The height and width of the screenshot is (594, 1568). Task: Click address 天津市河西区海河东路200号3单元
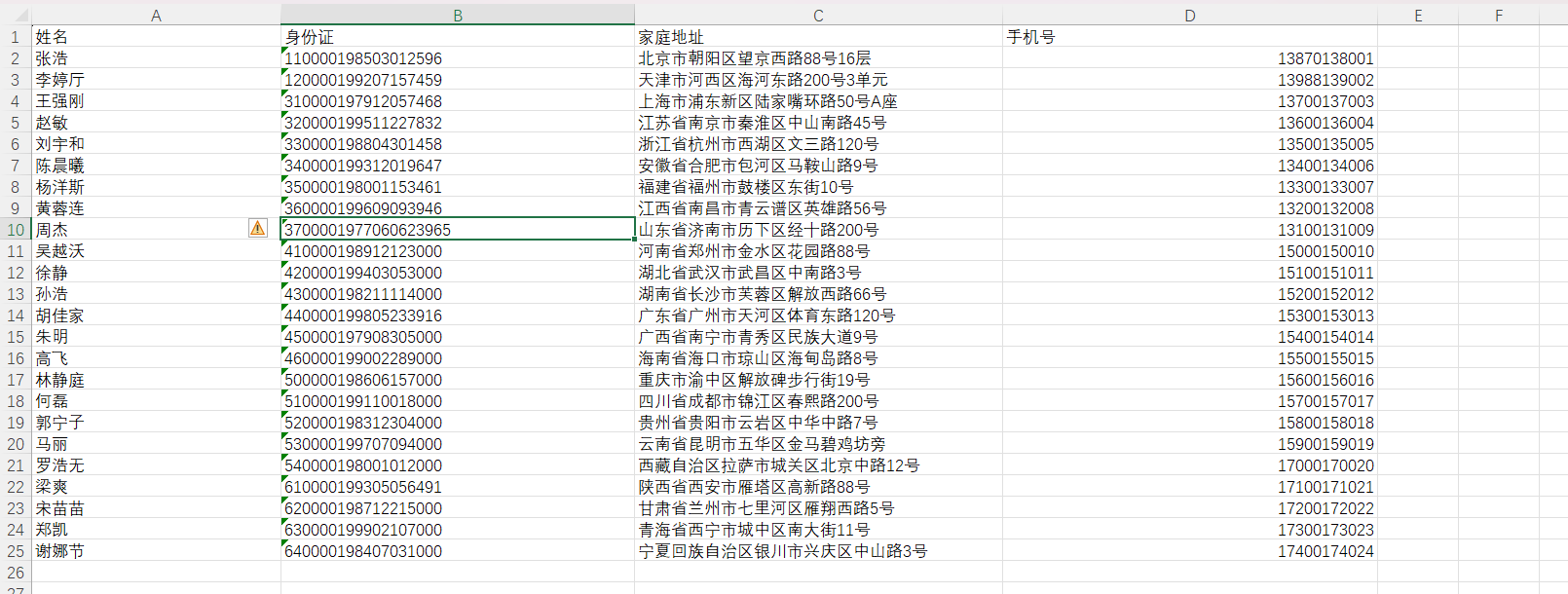[818, 80]
